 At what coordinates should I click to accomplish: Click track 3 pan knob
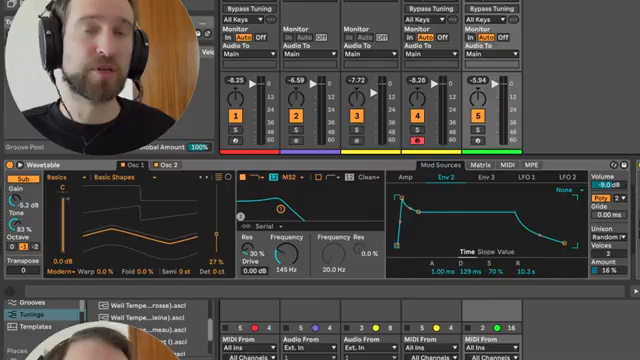(x=356, y=98)
